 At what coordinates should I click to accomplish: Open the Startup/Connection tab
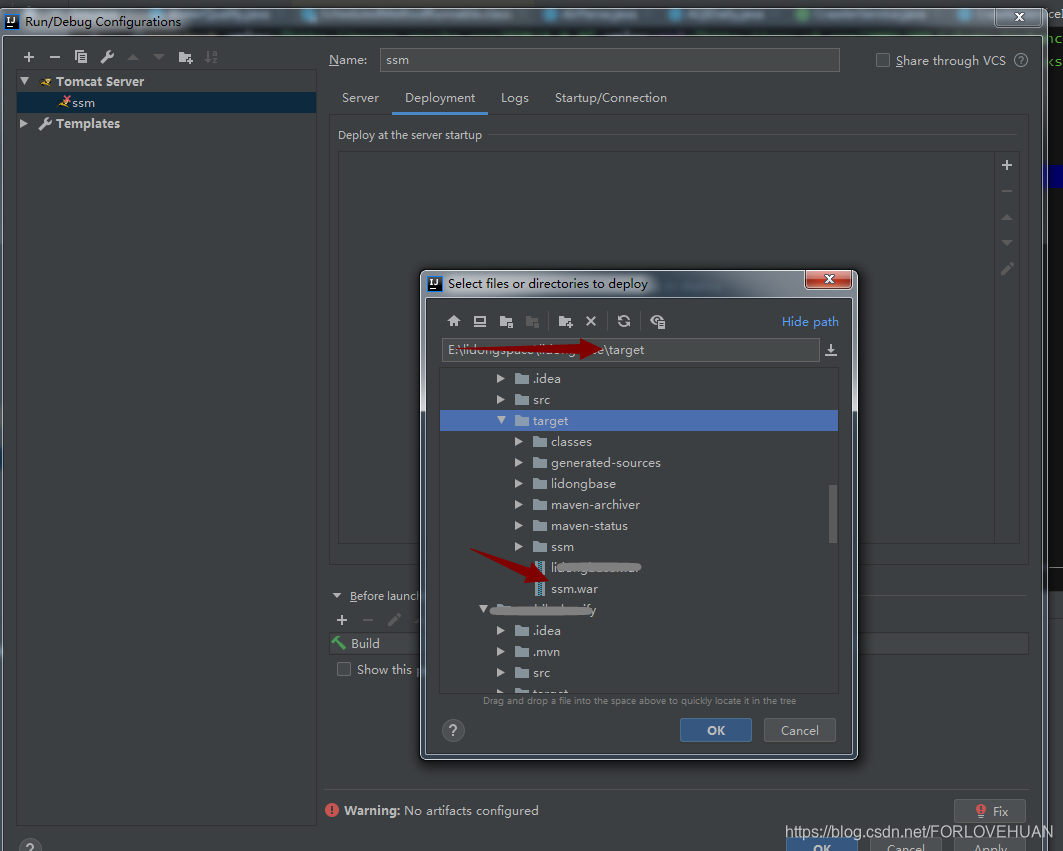tap(611, 98)
